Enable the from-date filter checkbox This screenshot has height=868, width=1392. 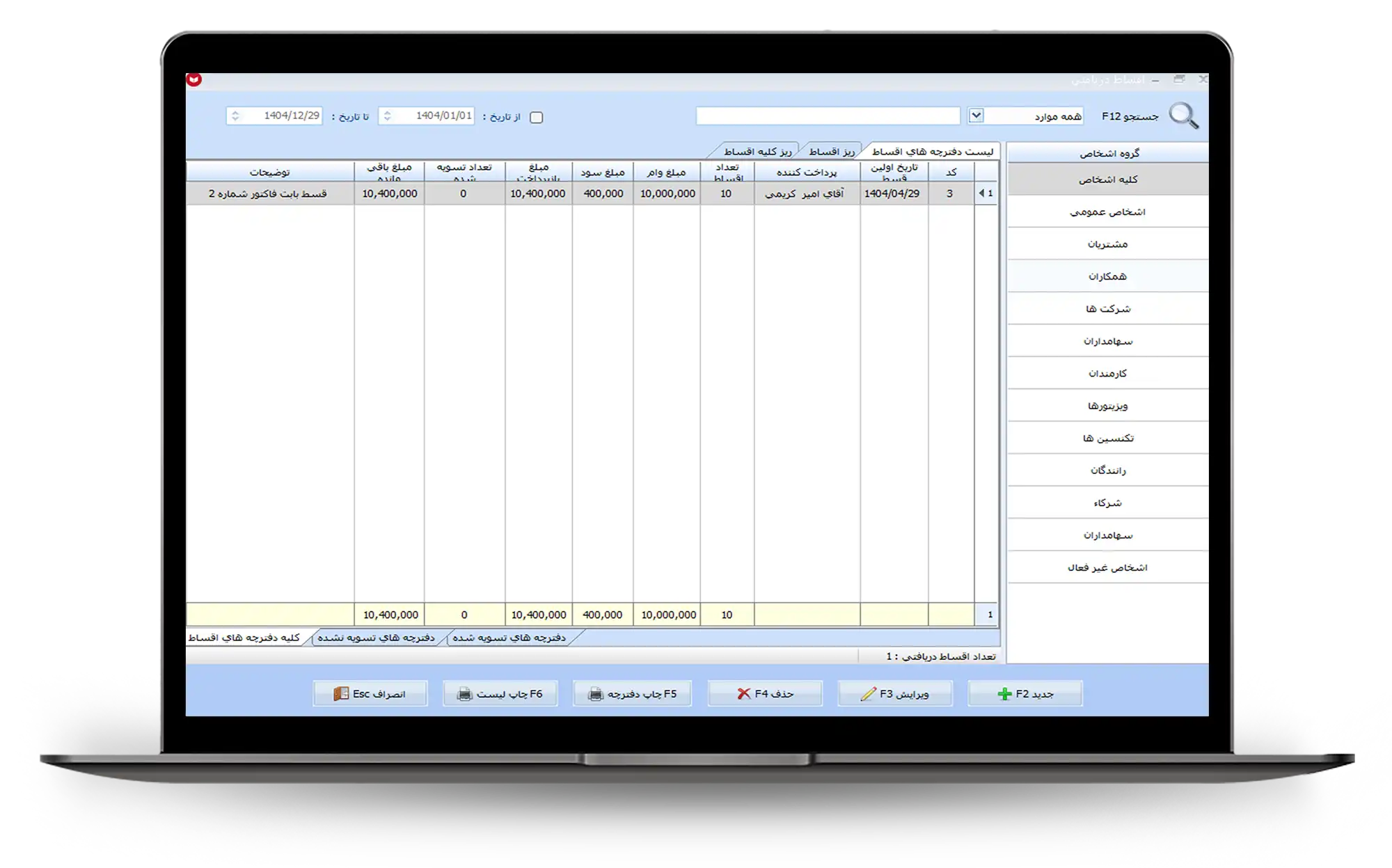coord(536,117)
